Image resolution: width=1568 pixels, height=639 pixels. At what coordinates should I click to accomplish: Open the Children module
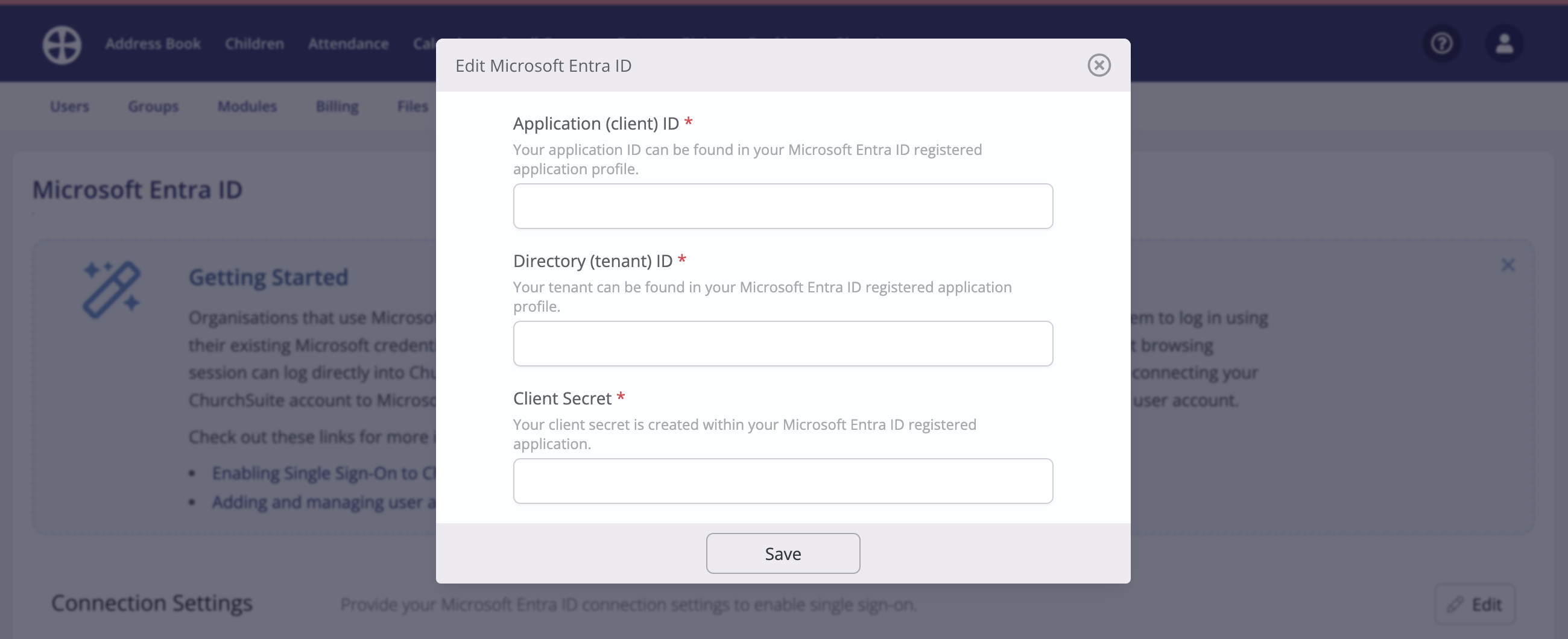(x=254, y=44)
